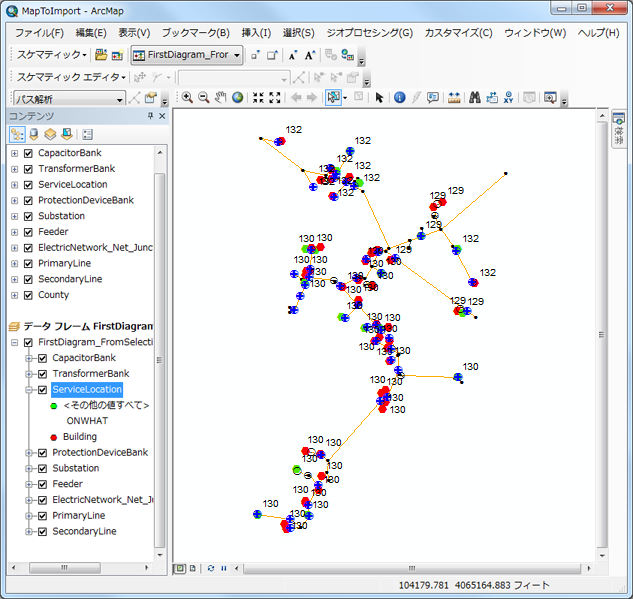Expand PrimaryLine in the FirstDiagram group
This screenshot has height=599, width=633.
[28, 516]
